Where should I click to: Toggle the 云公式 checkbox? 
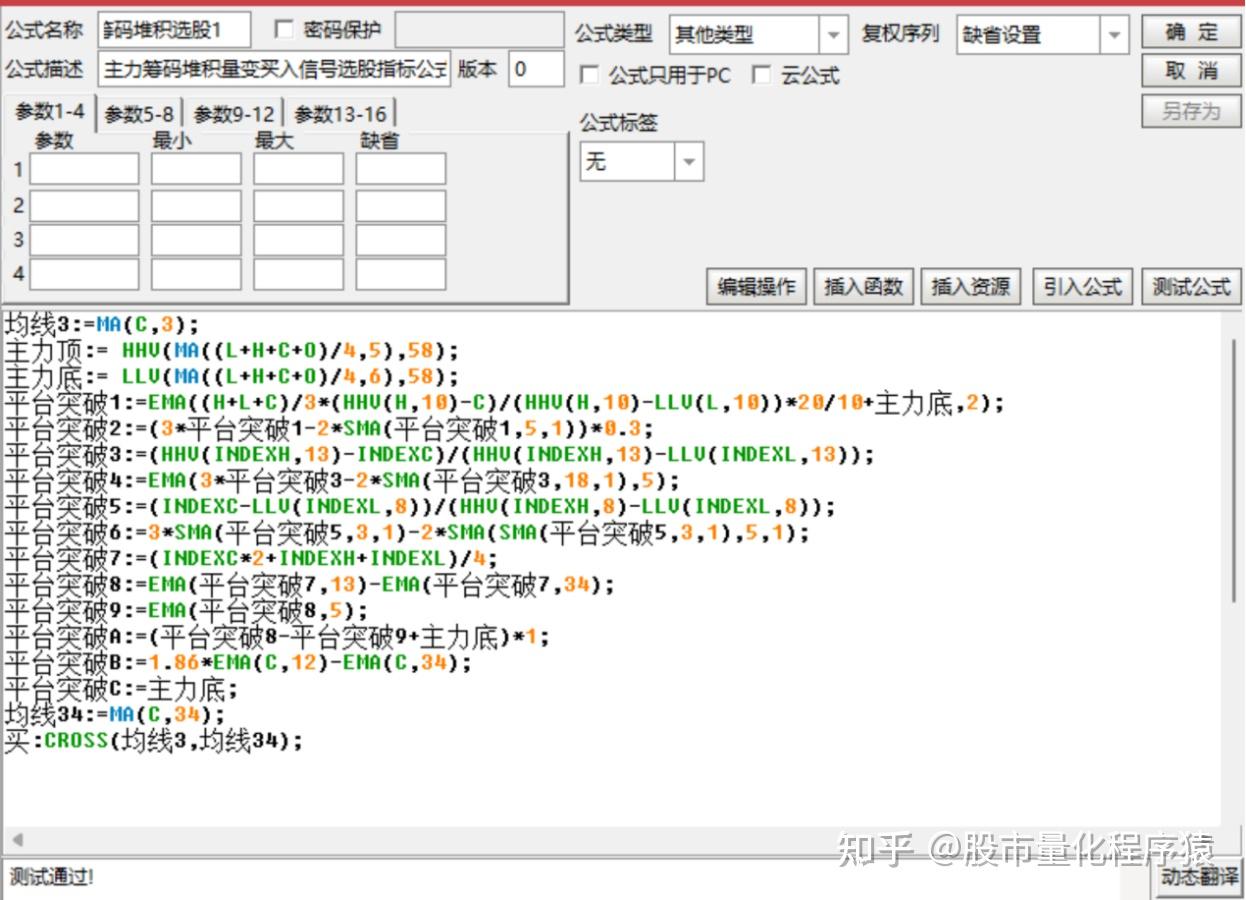click(x=762, y=75)
